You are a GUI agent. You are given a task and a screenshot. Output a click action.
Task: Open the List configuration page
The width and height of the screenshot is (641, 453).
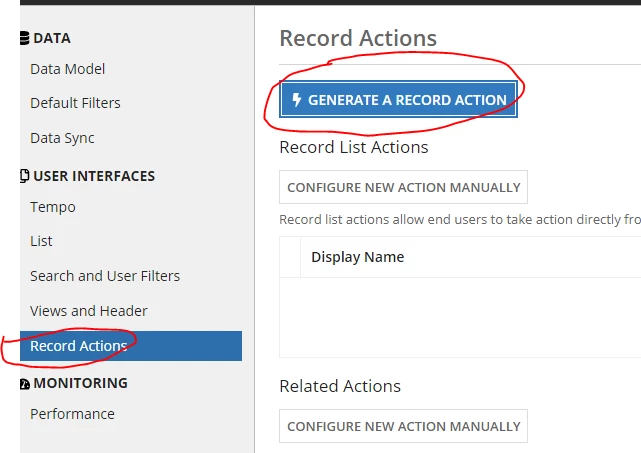(x=41, y=241)
